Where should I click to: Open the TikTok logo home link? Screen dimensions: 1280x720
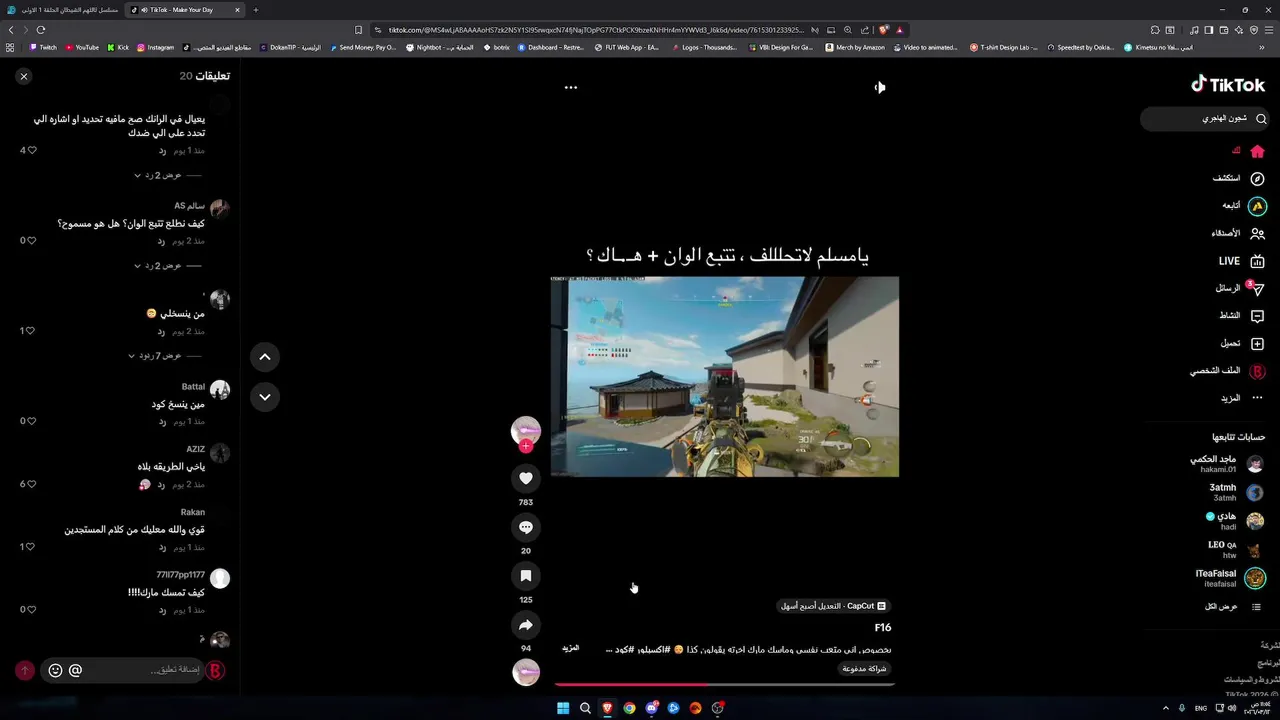click(1228, 84)
